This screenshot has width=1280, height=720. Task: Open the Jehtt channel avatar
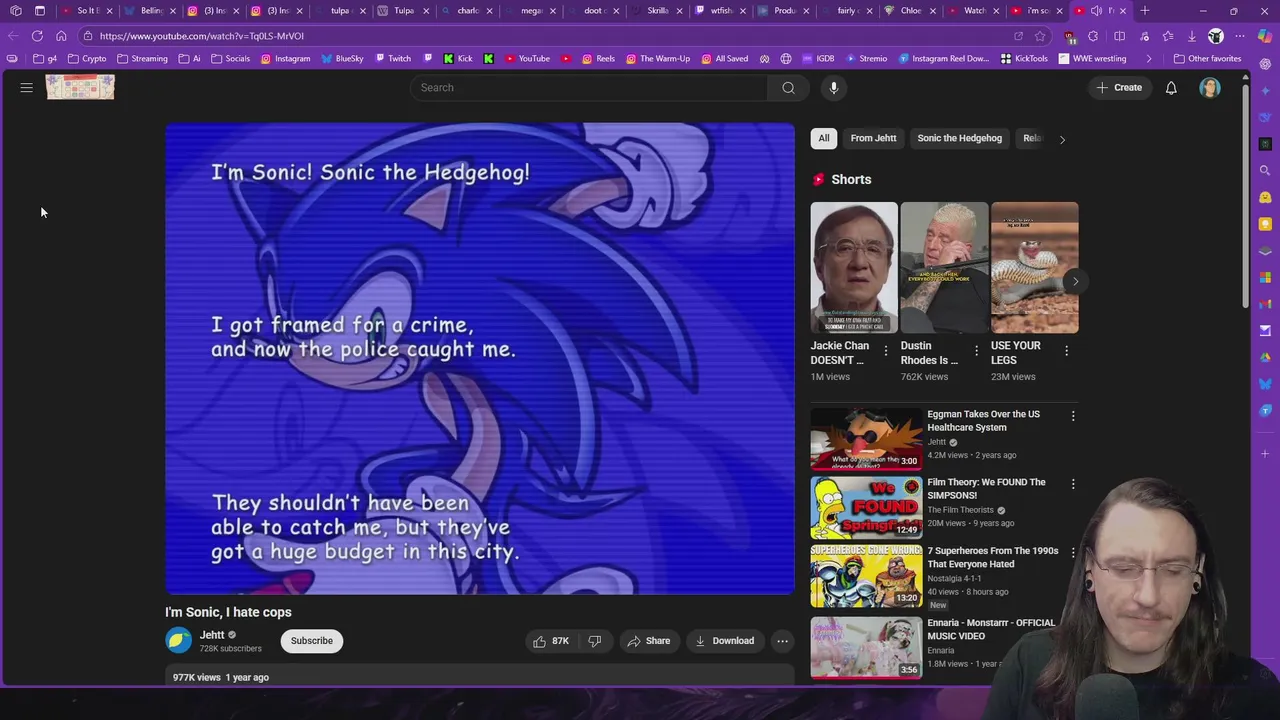coord(179,641)
